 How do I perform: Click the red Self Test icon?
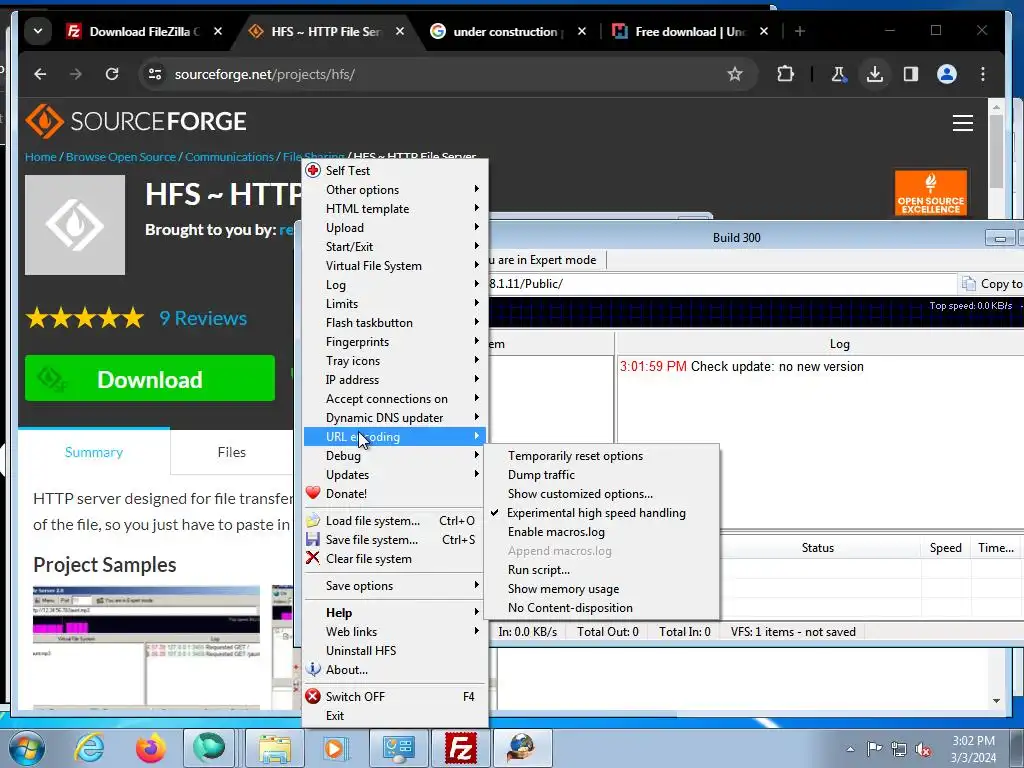pyautogui.click(x=313, y=170)
